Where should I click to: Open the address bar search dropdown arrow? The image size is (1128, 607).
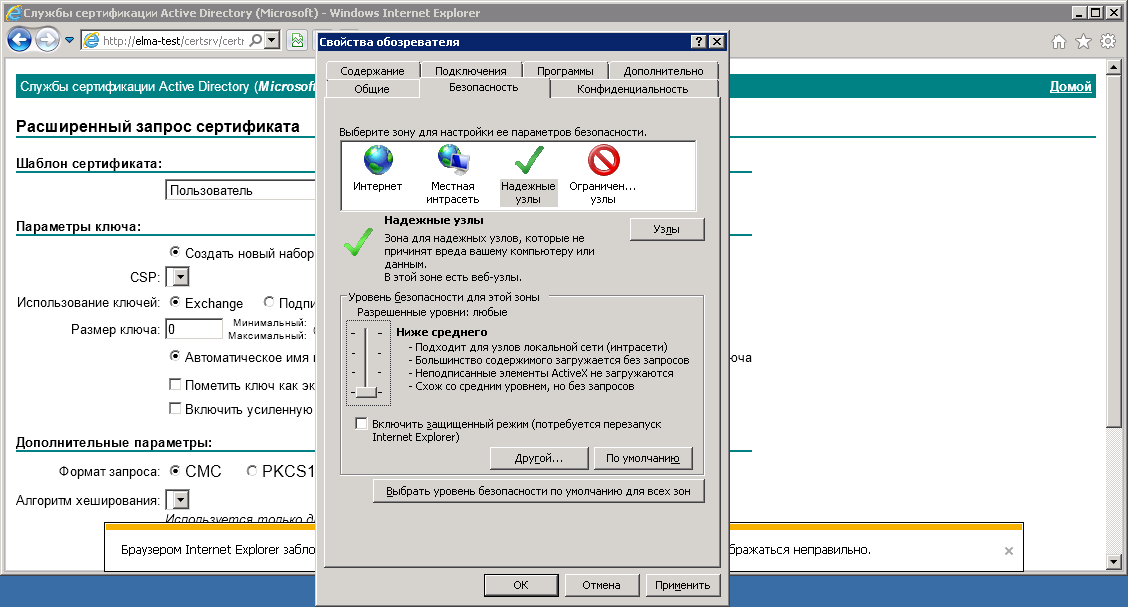point(273,41)
